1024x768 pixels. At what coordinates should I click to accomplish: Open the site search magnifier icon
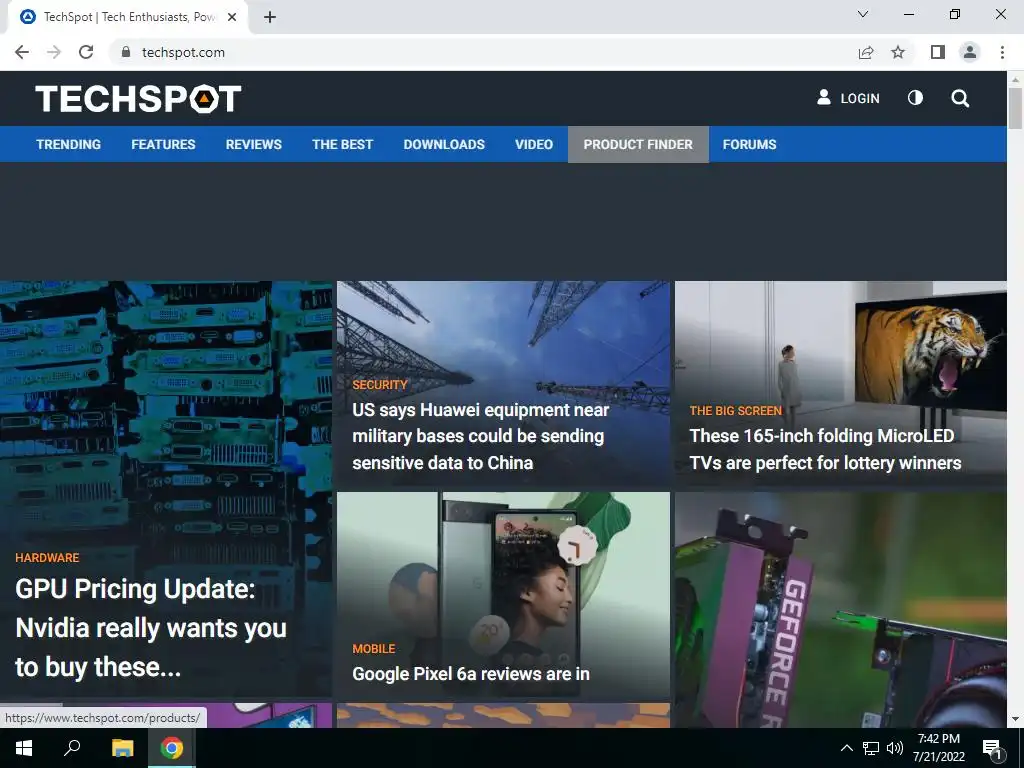(x=960, y=99)
